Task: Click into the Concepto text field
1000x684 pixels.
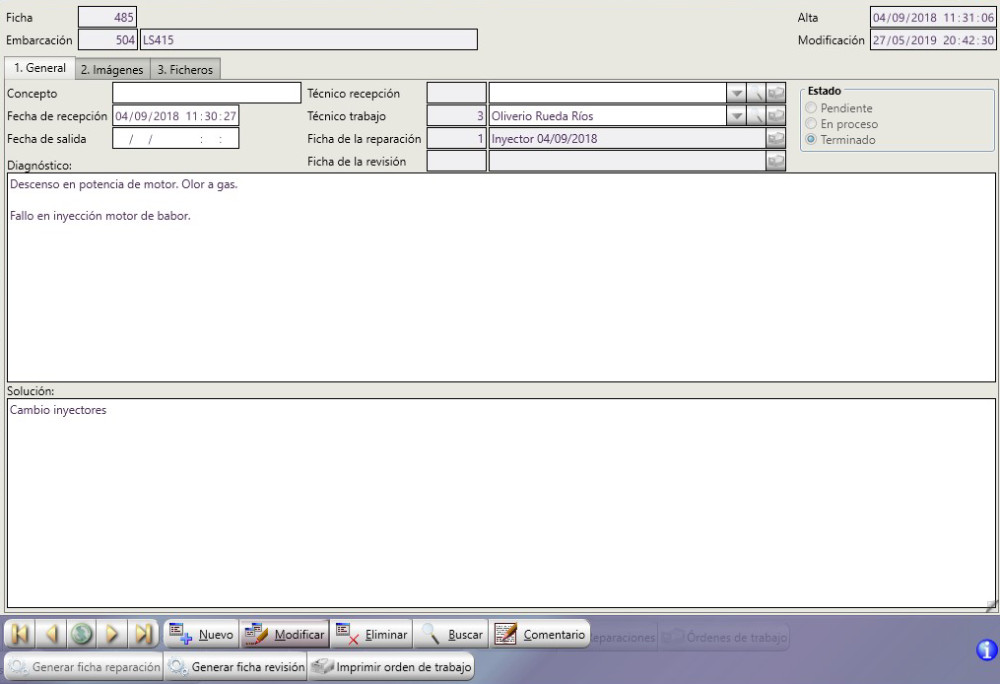Action: (x=206, y=93)
